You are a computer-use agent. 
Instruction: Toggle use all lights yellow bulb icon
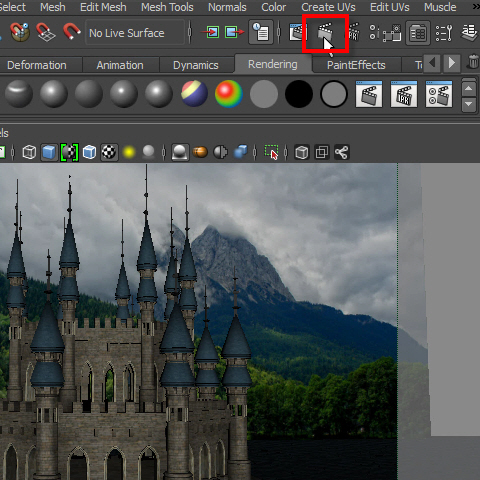129,152
